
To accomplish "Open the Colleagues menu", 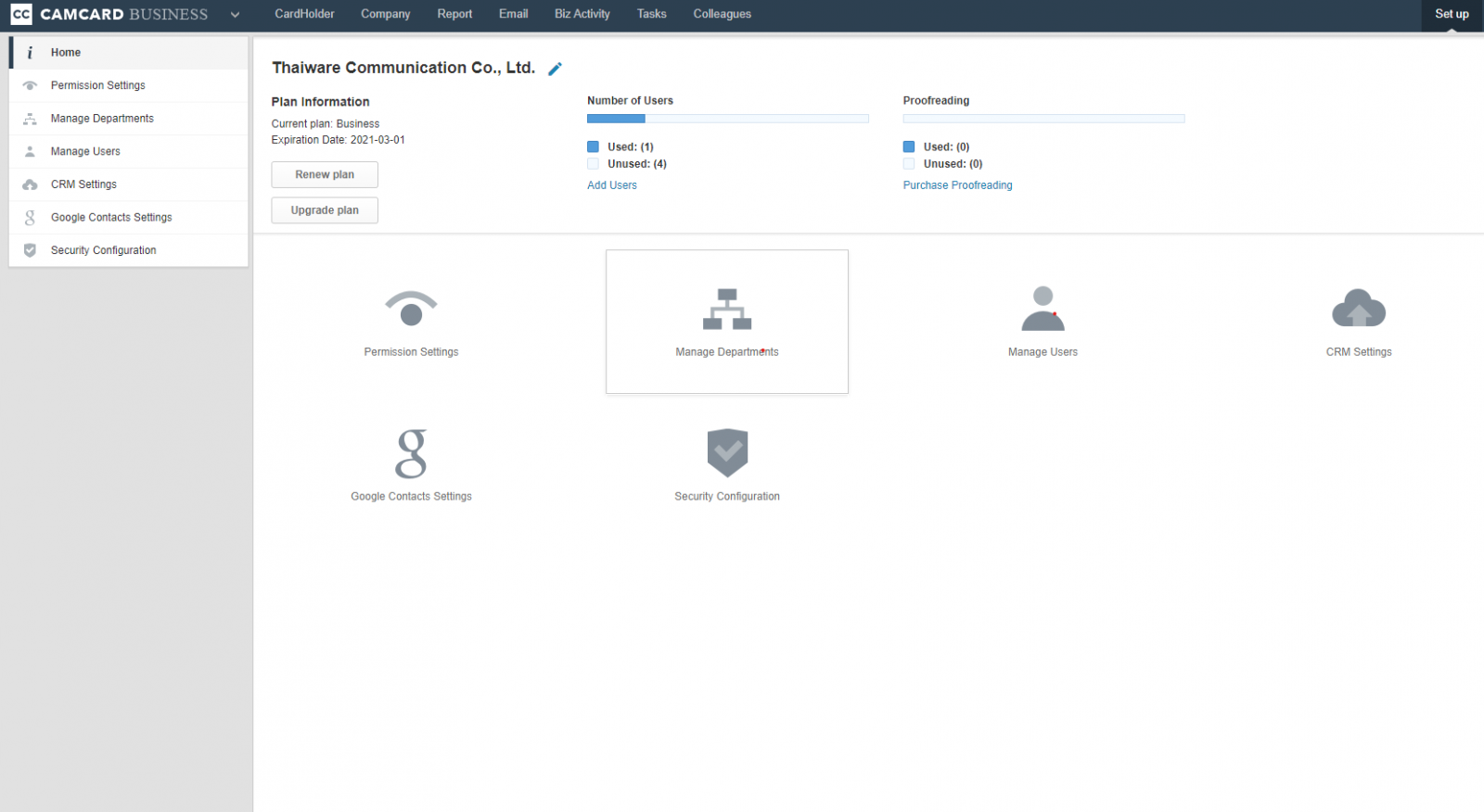I will click(x=723, y=14).
